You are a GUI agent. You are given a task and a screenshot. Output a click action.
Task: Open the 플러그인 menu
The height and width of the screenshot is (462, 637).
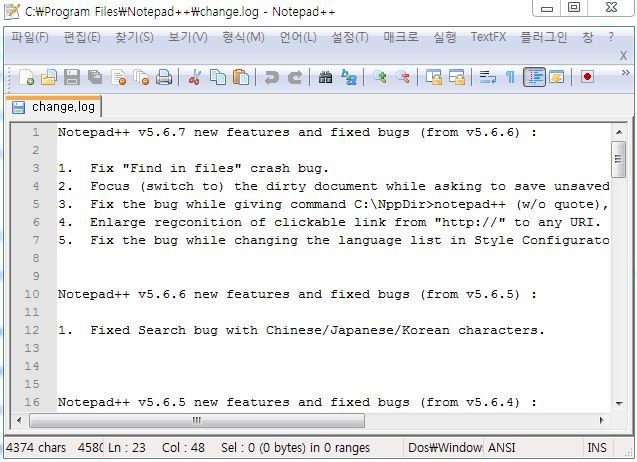point(544,37)
